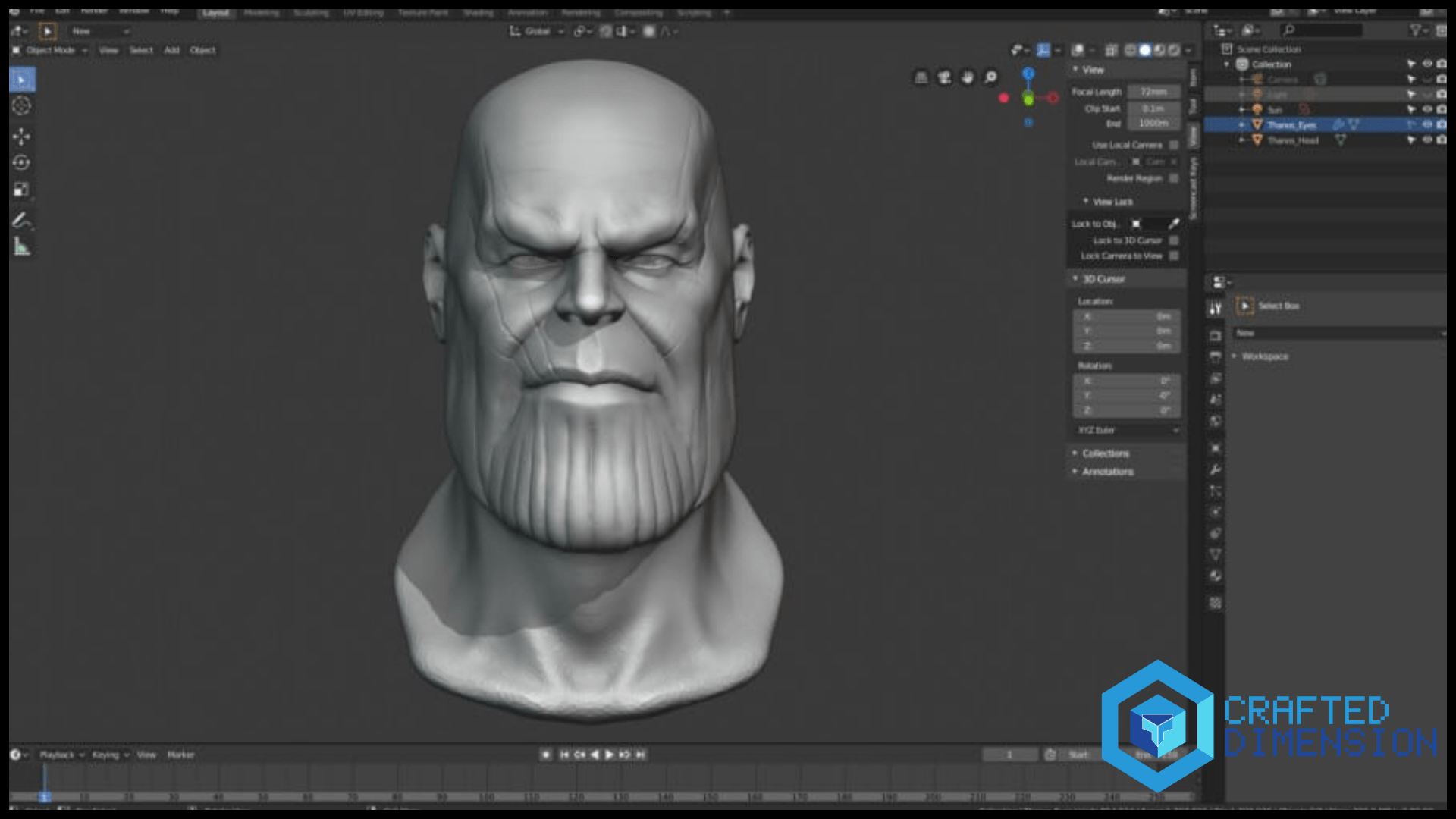Open the Global transform orientation dropdown
Screen dimensions: 1456x819
(537, 31)
